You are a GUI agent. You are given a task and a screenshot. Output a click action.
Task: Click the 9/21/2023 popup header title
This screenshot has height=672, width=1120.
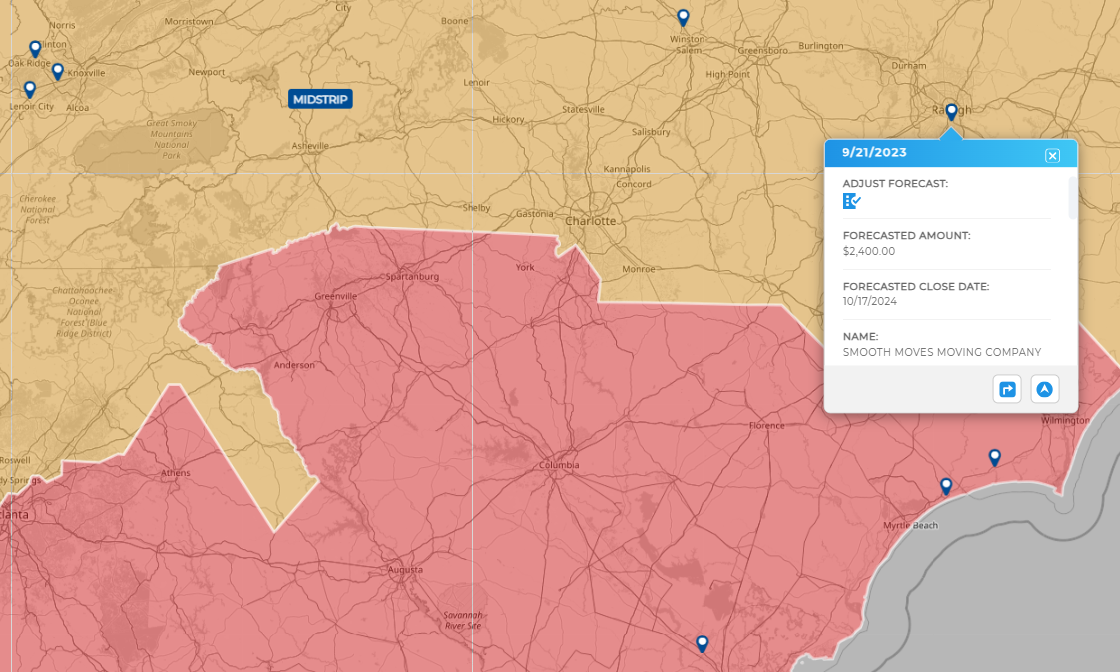874,153
